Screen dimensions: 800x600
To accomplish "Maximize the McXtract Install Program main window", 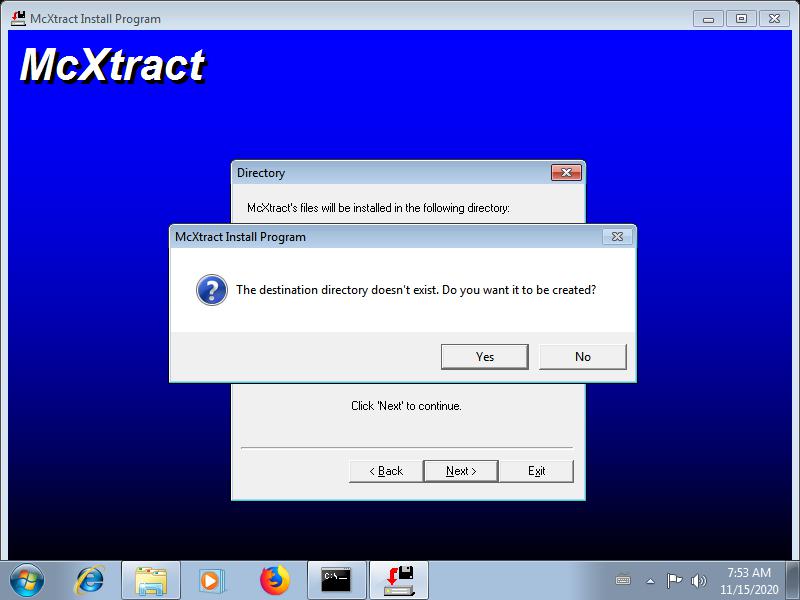I will click(741, 19).
